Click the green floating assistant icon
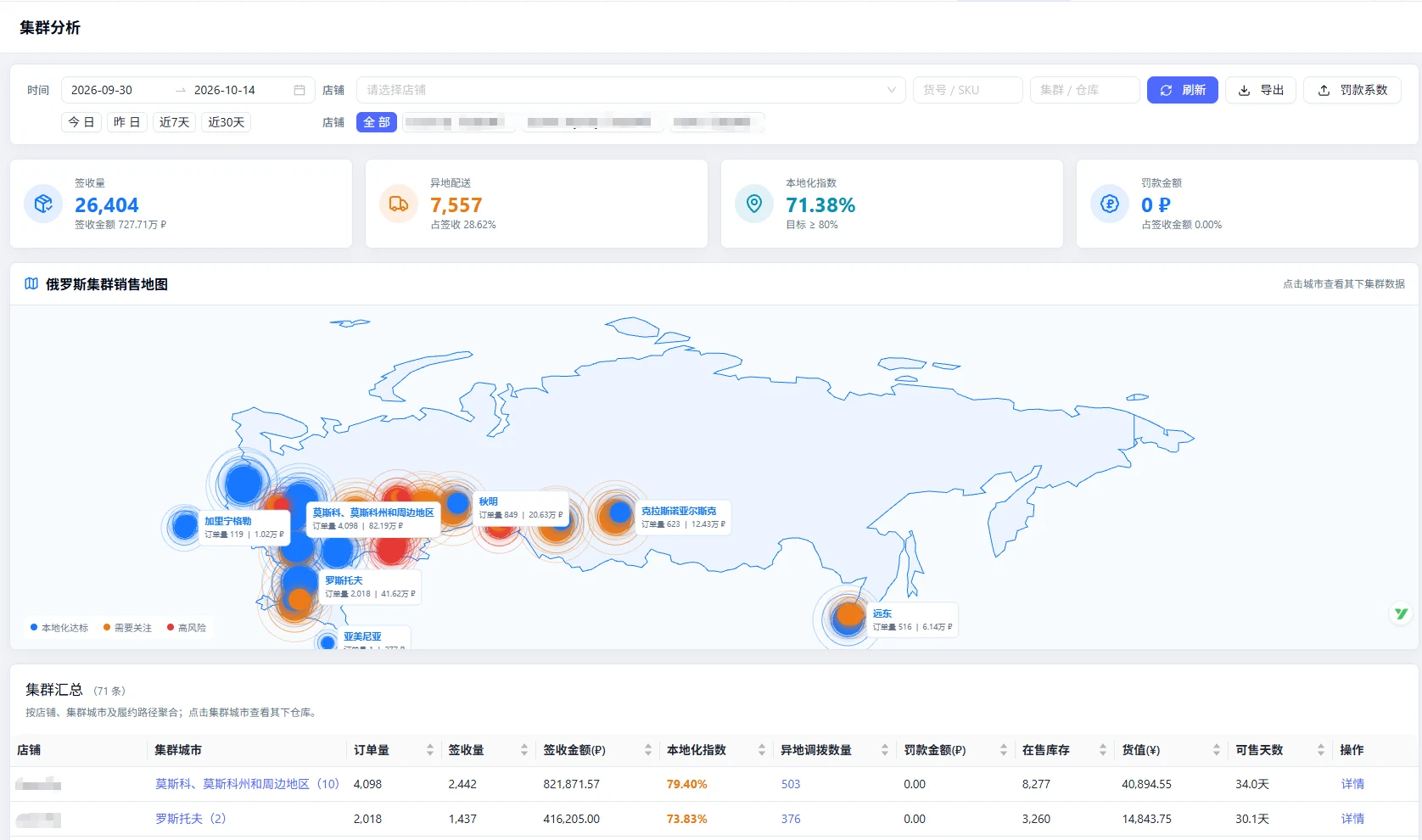 pos(1401,613)
